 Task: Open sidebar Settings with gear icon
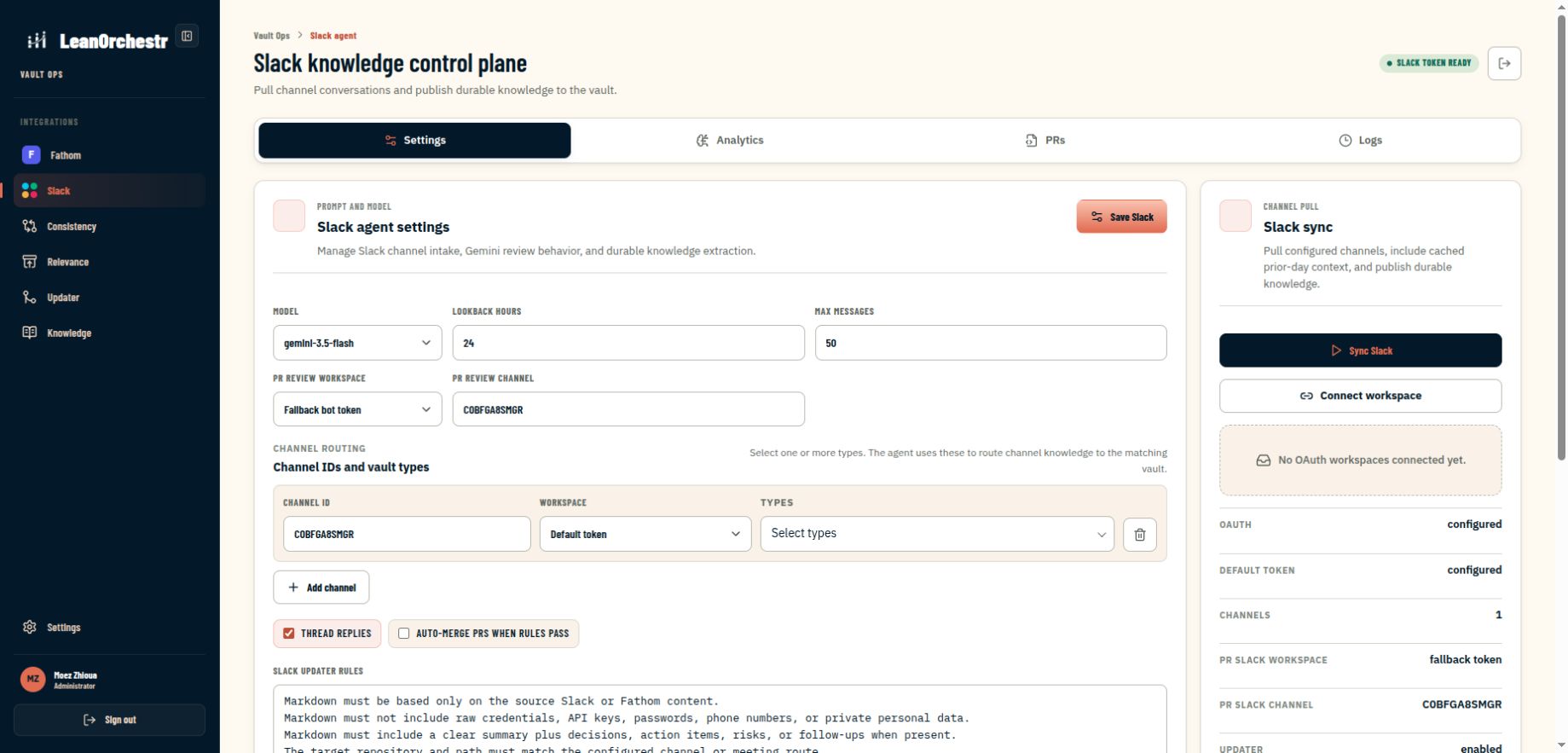[x=109, y=628]
